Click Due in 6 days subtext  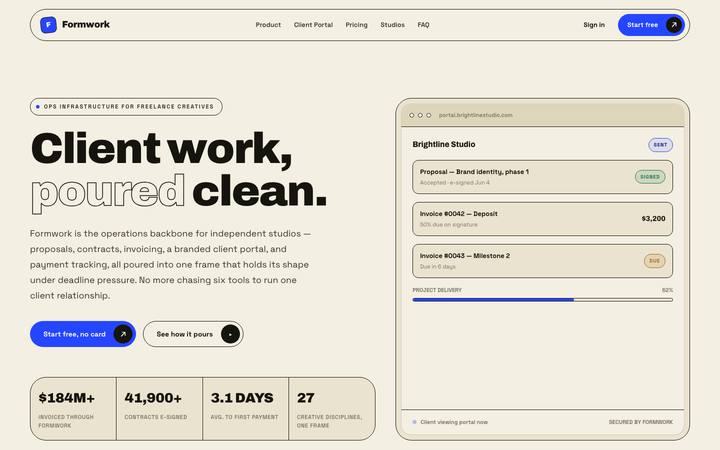click(438, 267)
